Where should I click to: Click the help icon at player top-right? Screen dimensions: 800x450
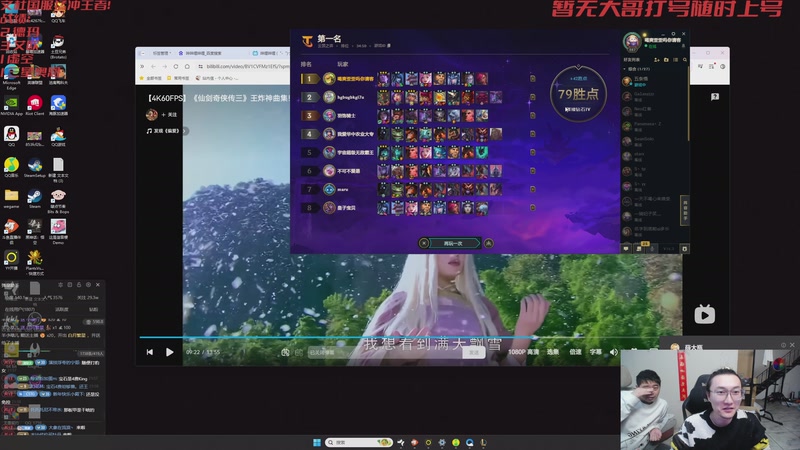click(715, 96)
